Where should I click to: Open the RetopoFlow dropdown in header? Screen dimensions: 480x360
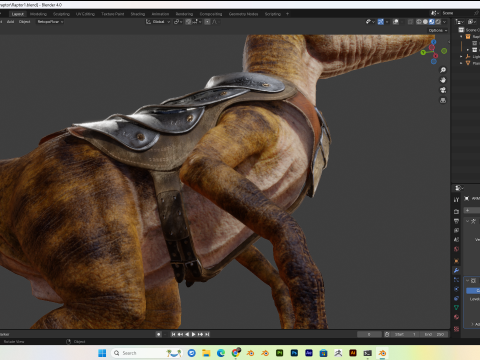coord(50,22)
